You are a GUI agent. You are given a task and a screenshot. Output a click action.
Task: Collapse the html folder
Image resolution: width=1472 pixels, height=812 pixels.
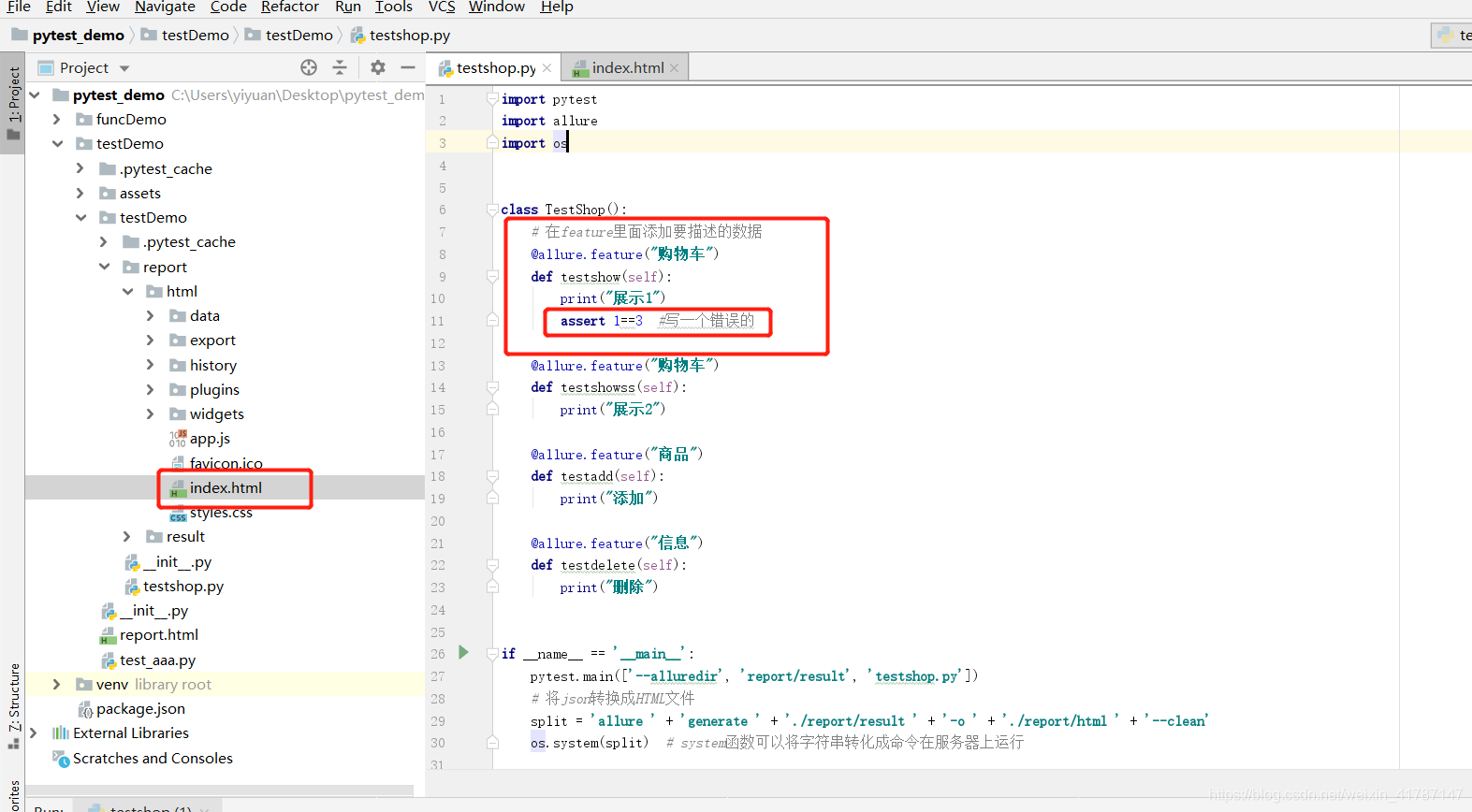[127, 291]
